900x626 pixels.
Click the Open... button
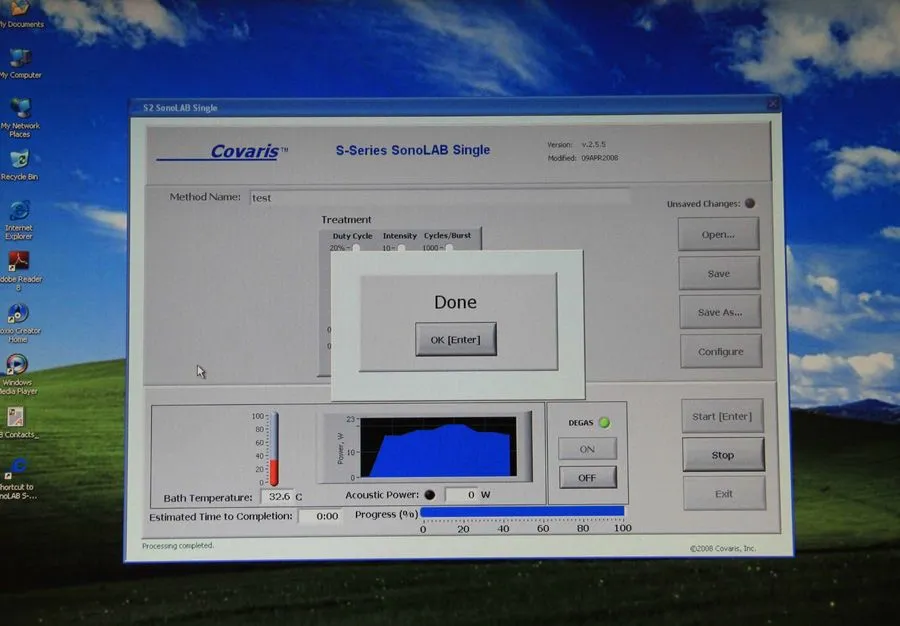[718, 234]
